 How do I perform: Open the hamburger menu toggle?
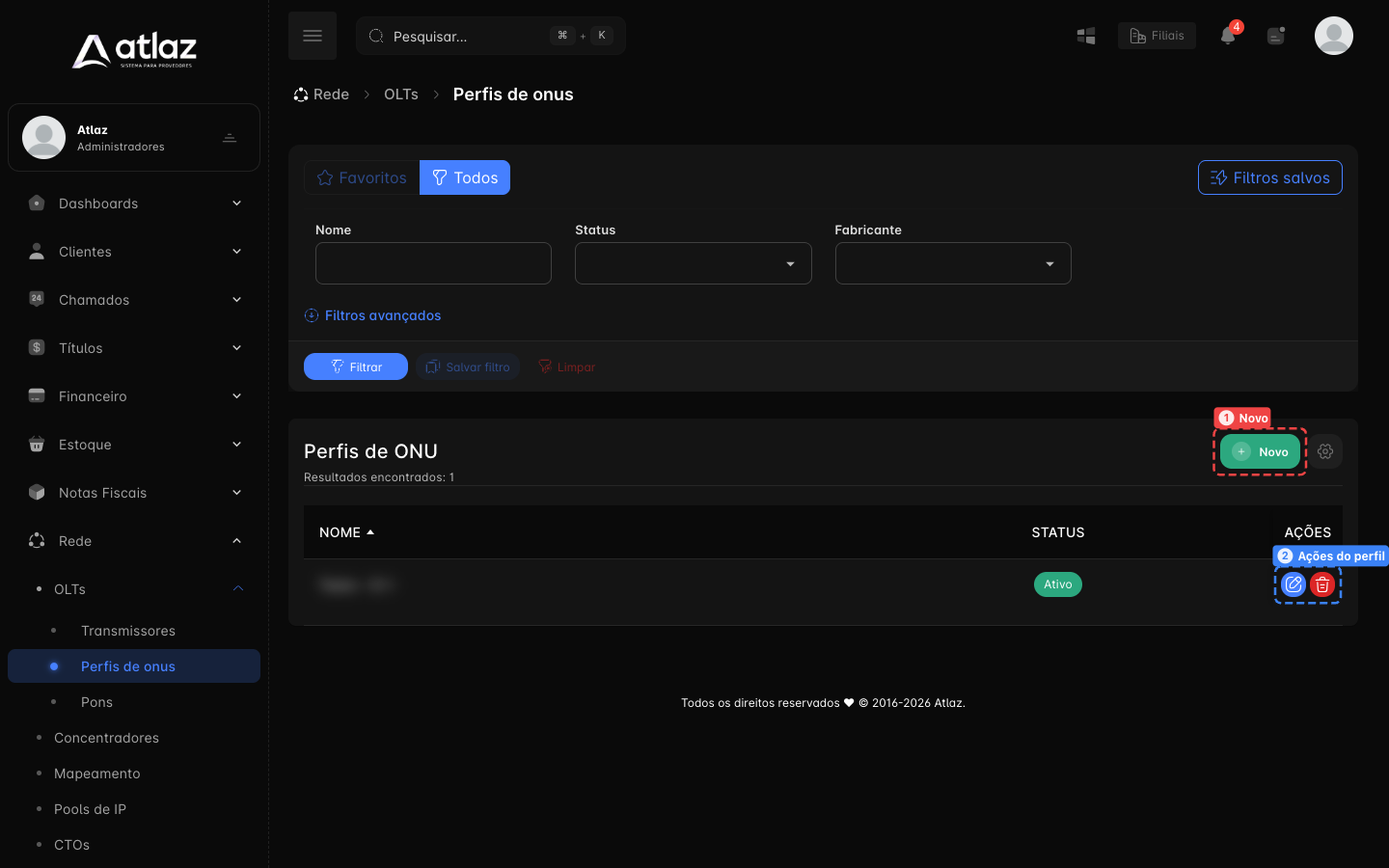coord(313,36)
